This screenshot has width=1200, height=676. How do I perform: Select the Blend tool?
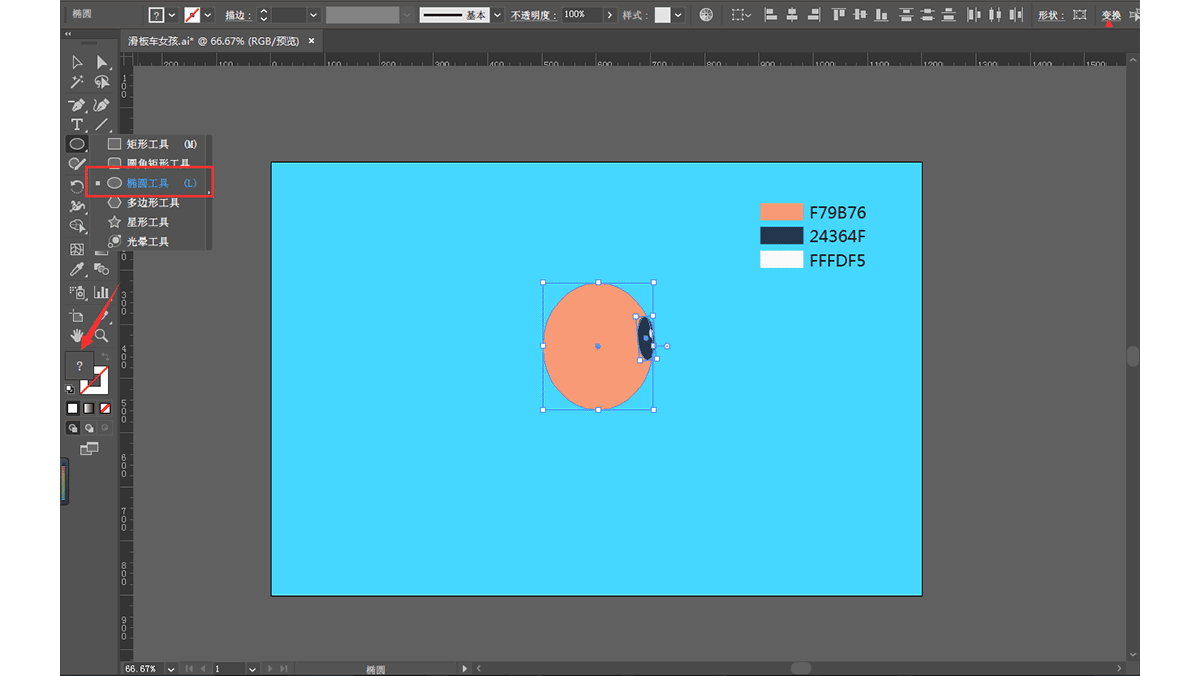click(101, 270)
